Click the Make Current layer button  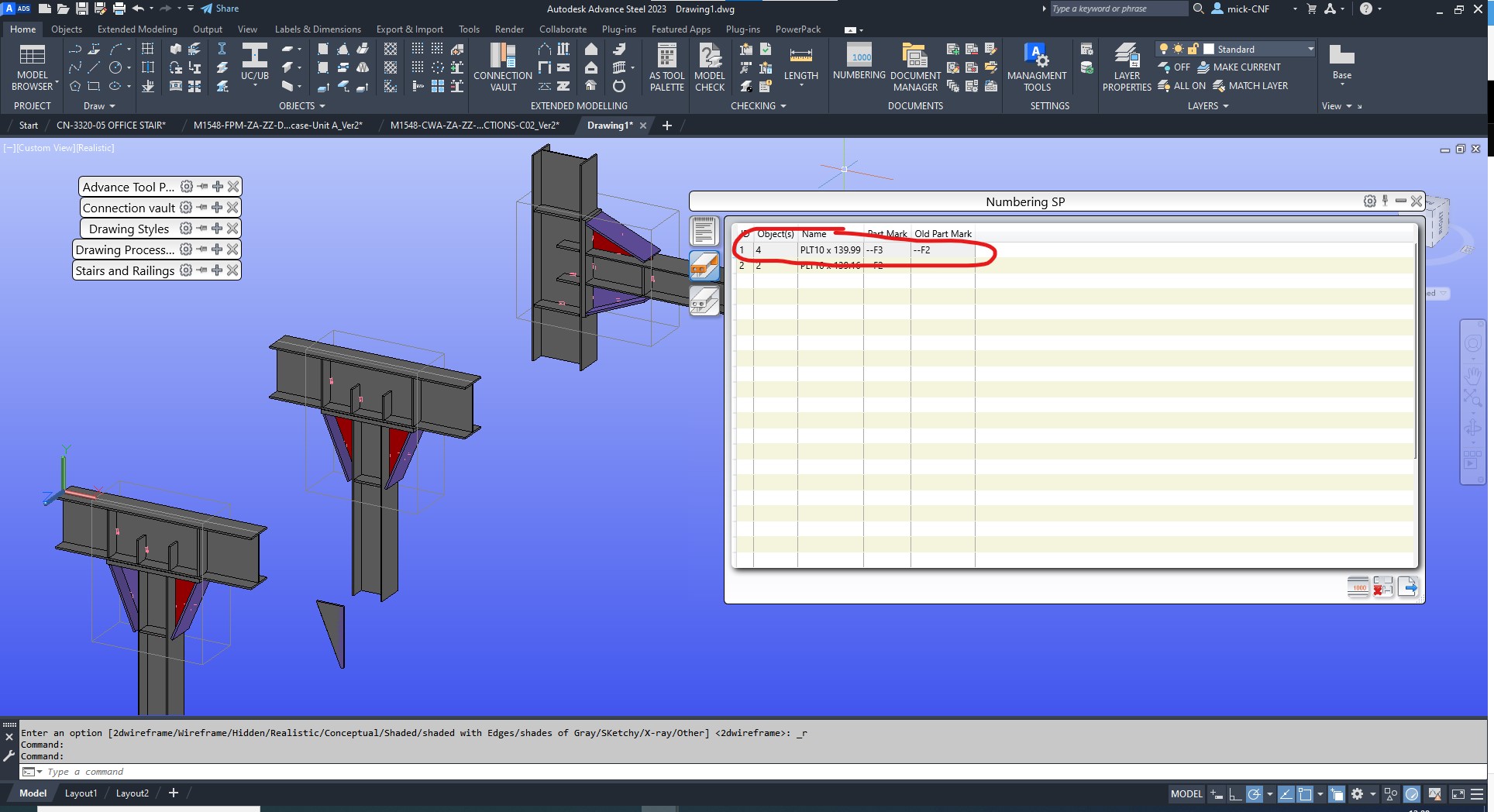(x=1238, y=67)
